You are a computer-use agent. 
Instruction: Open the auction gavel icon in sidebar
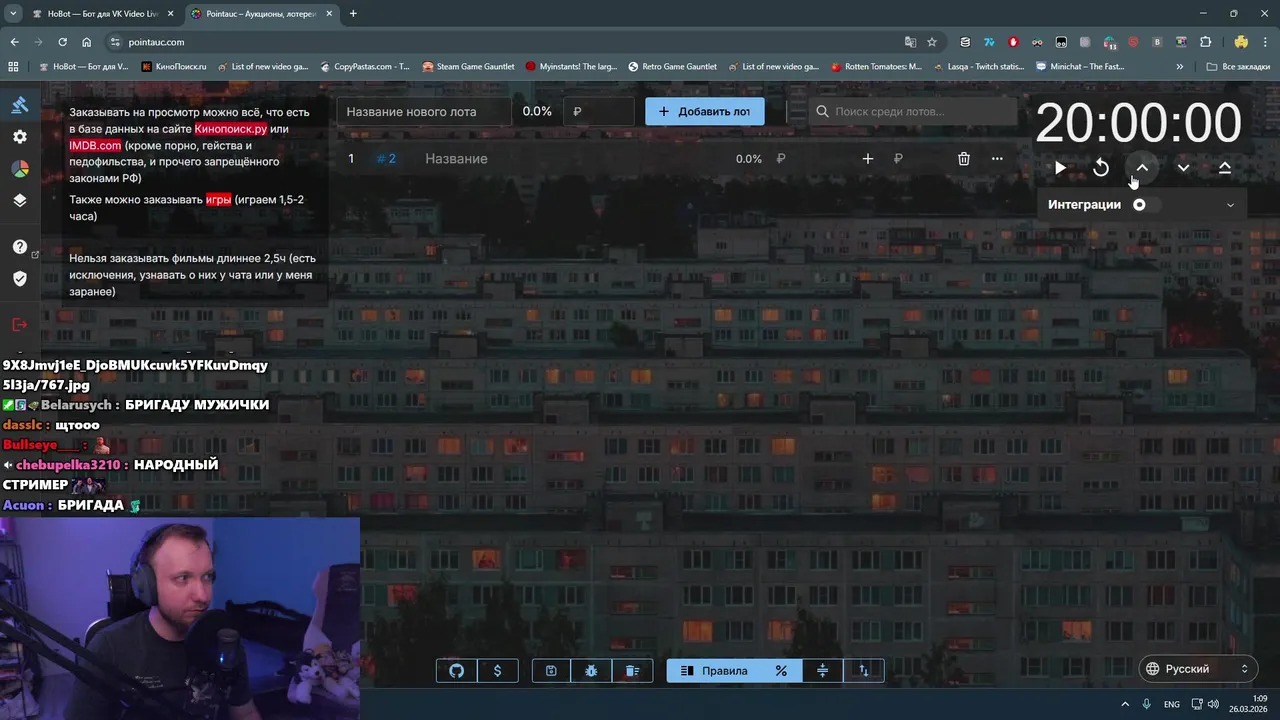[20, 105]
